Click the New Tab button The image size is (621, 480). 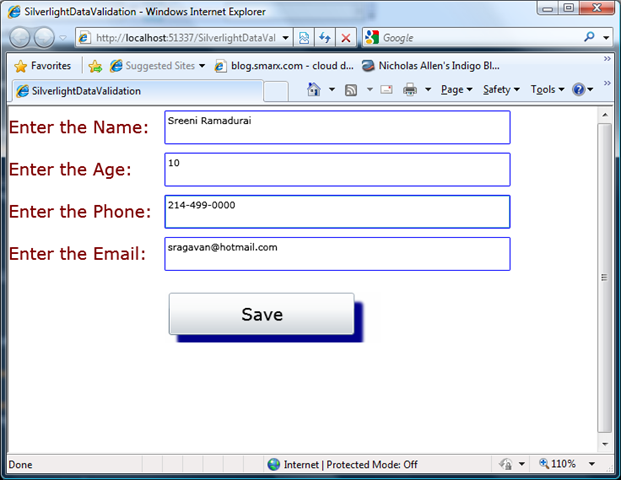click(276, 91)
